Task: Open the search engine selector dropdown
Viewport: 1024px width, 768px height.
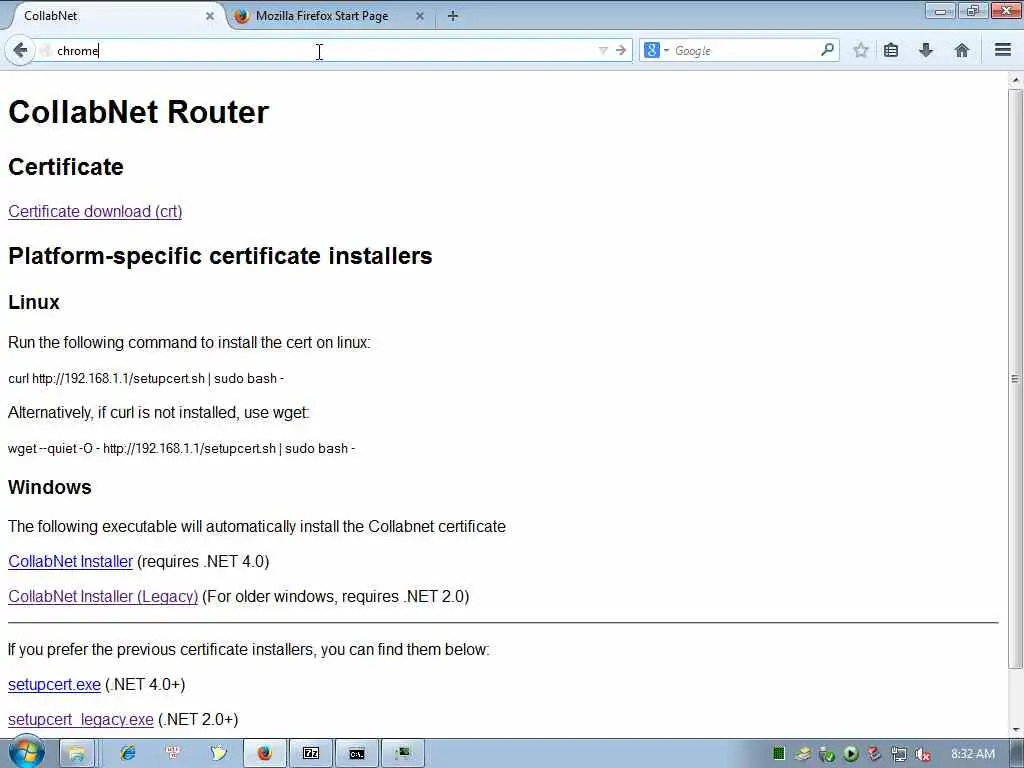Action: tap(656, 50)
